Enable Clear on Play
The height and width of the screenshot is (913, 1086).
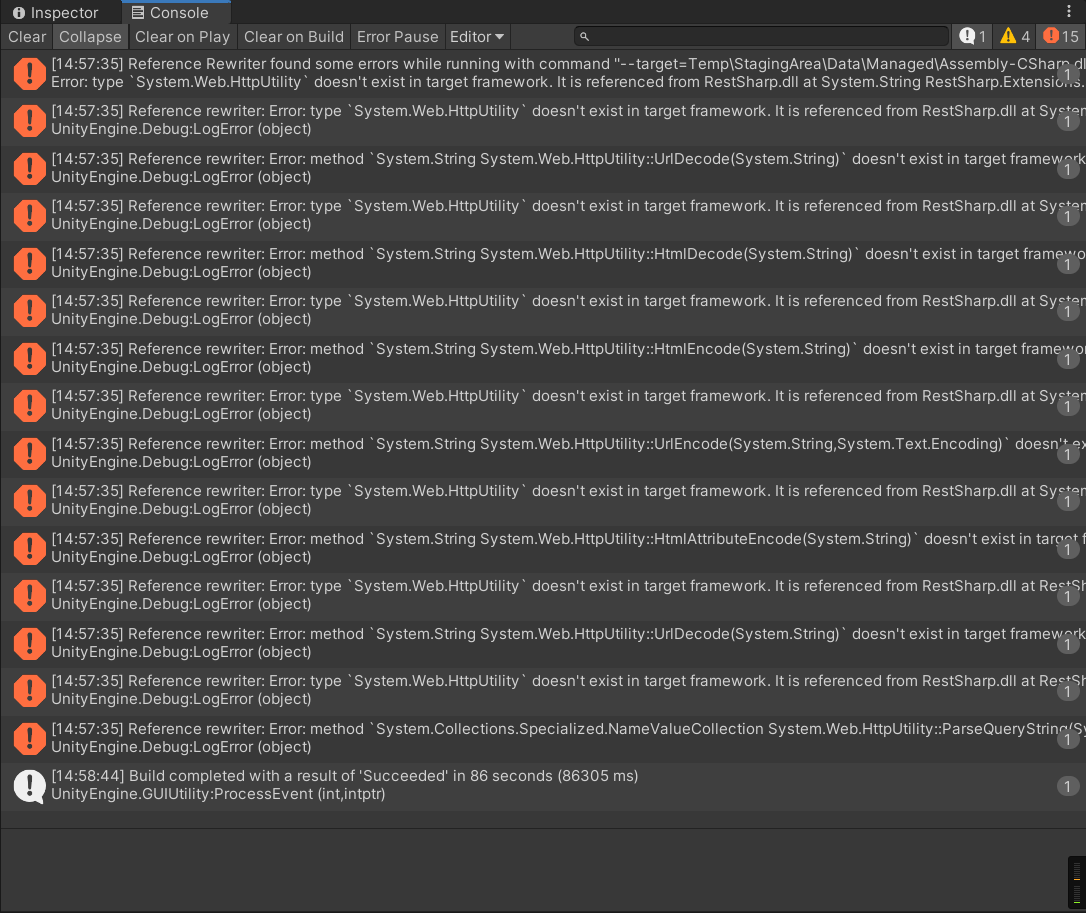pos(182,36)
